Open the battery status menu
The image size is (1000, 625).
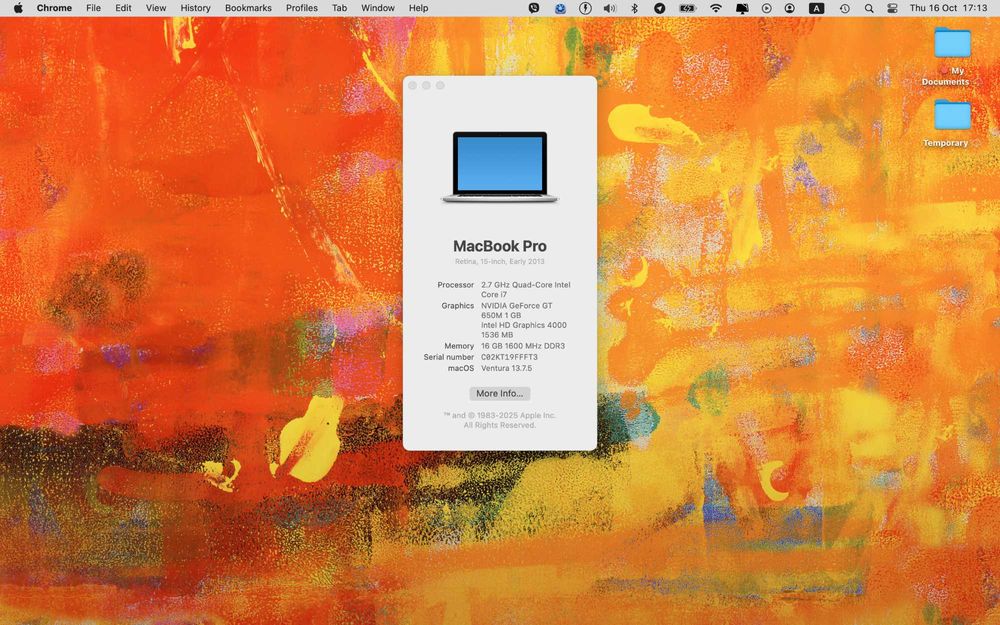click(688, 8)
